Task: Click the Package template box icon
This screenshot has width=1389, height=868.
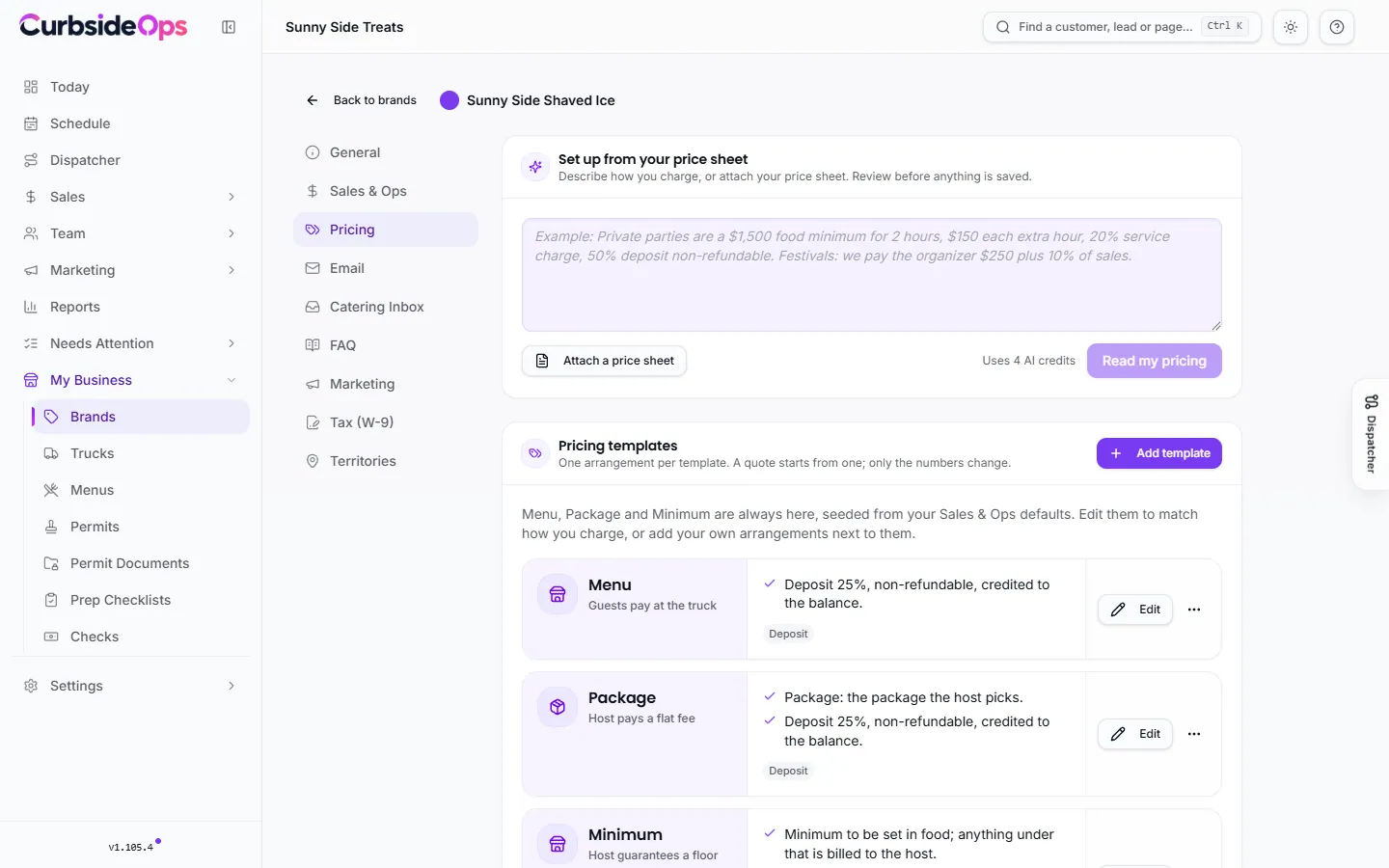Action: pos(558,707)
